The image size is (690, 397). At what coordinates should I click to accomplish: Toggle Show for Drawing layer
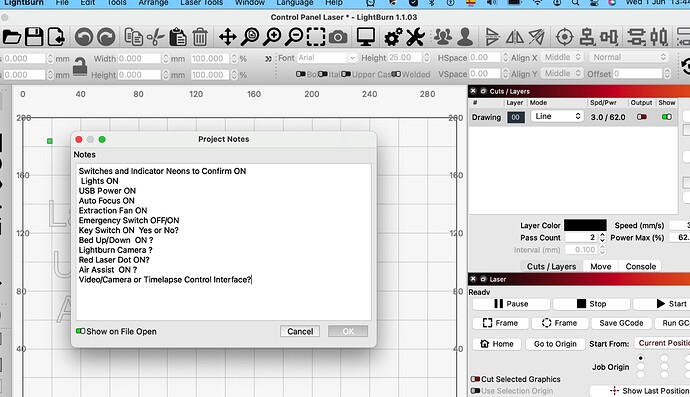coord(667,117)
